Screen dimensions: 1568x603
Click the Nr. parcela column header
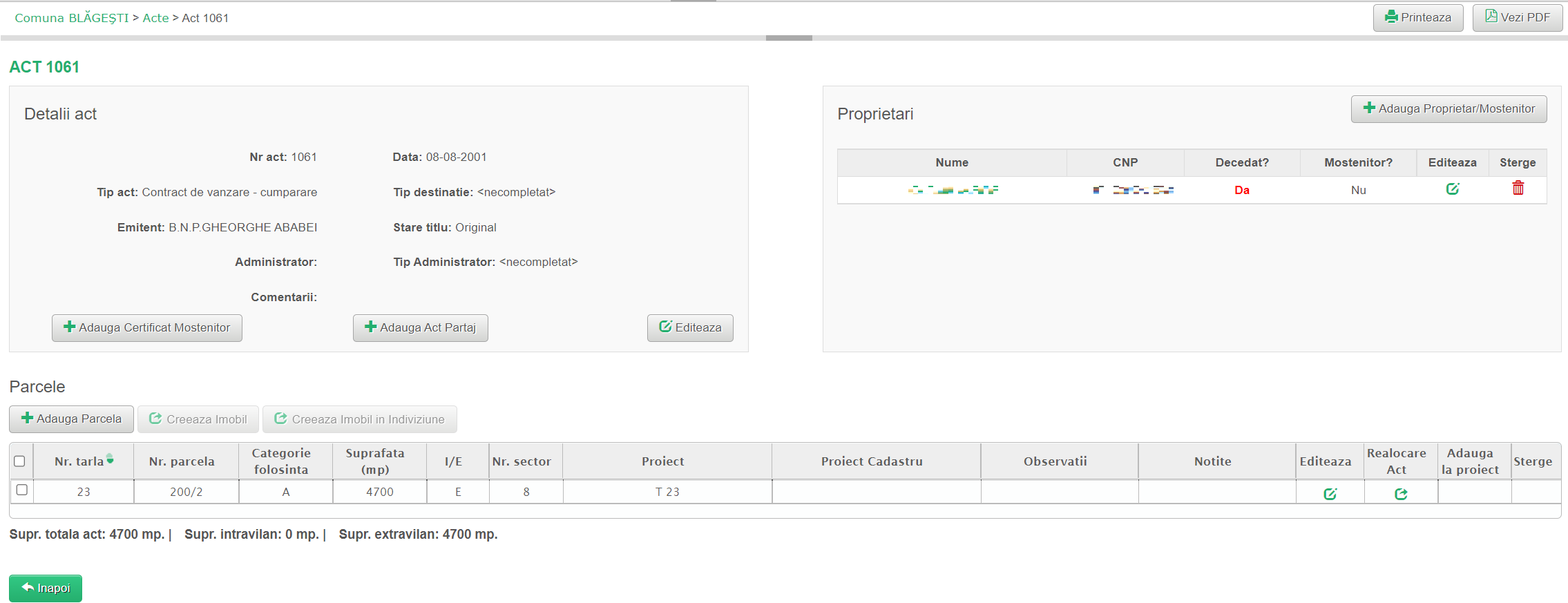tap(182, 461)
